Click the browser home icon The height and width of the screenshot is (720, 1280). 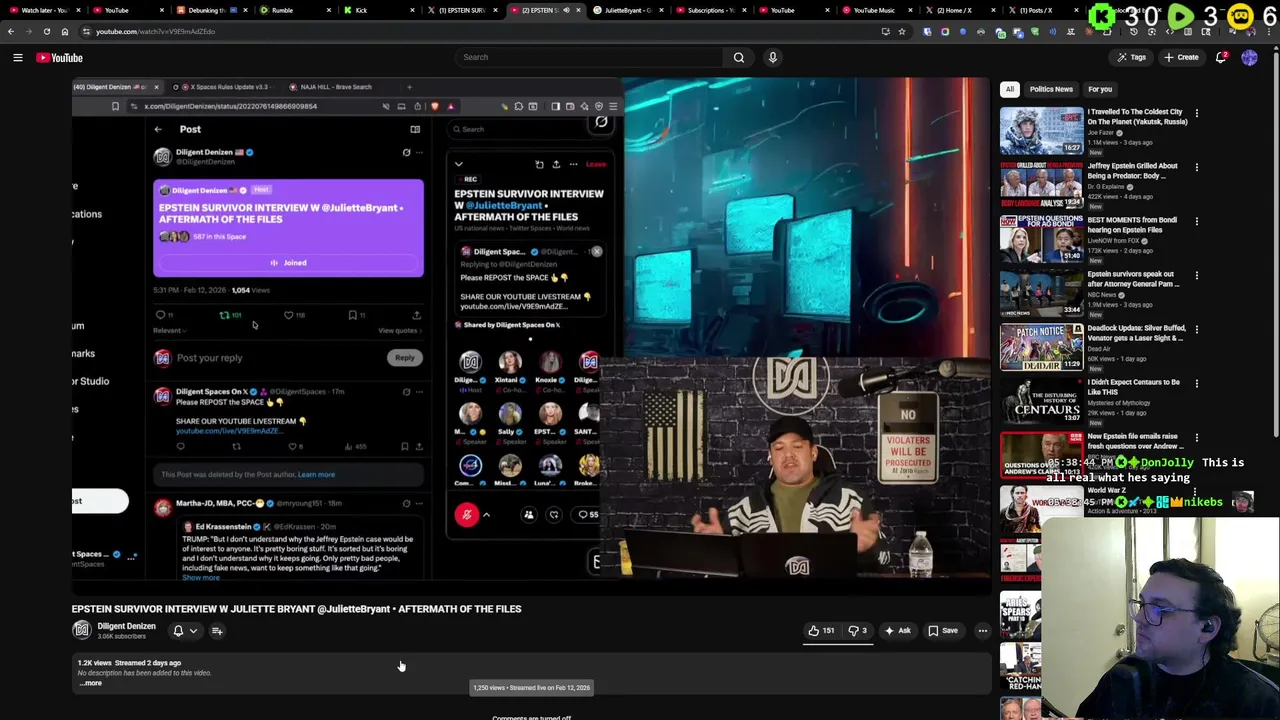point(65,31)
